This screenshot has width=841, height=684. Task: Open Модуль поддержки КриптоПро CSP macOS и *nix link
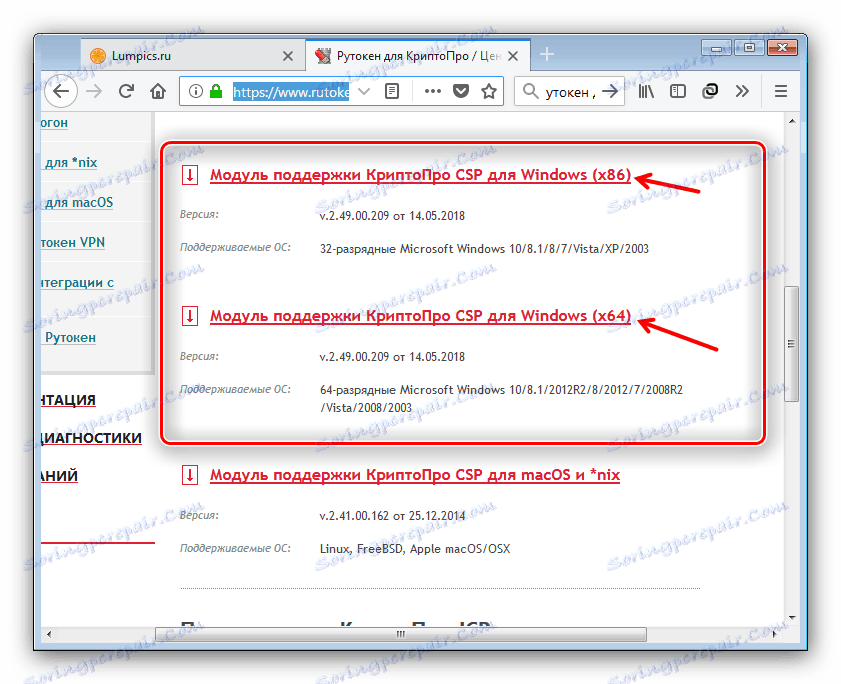[x=415, y=475]
